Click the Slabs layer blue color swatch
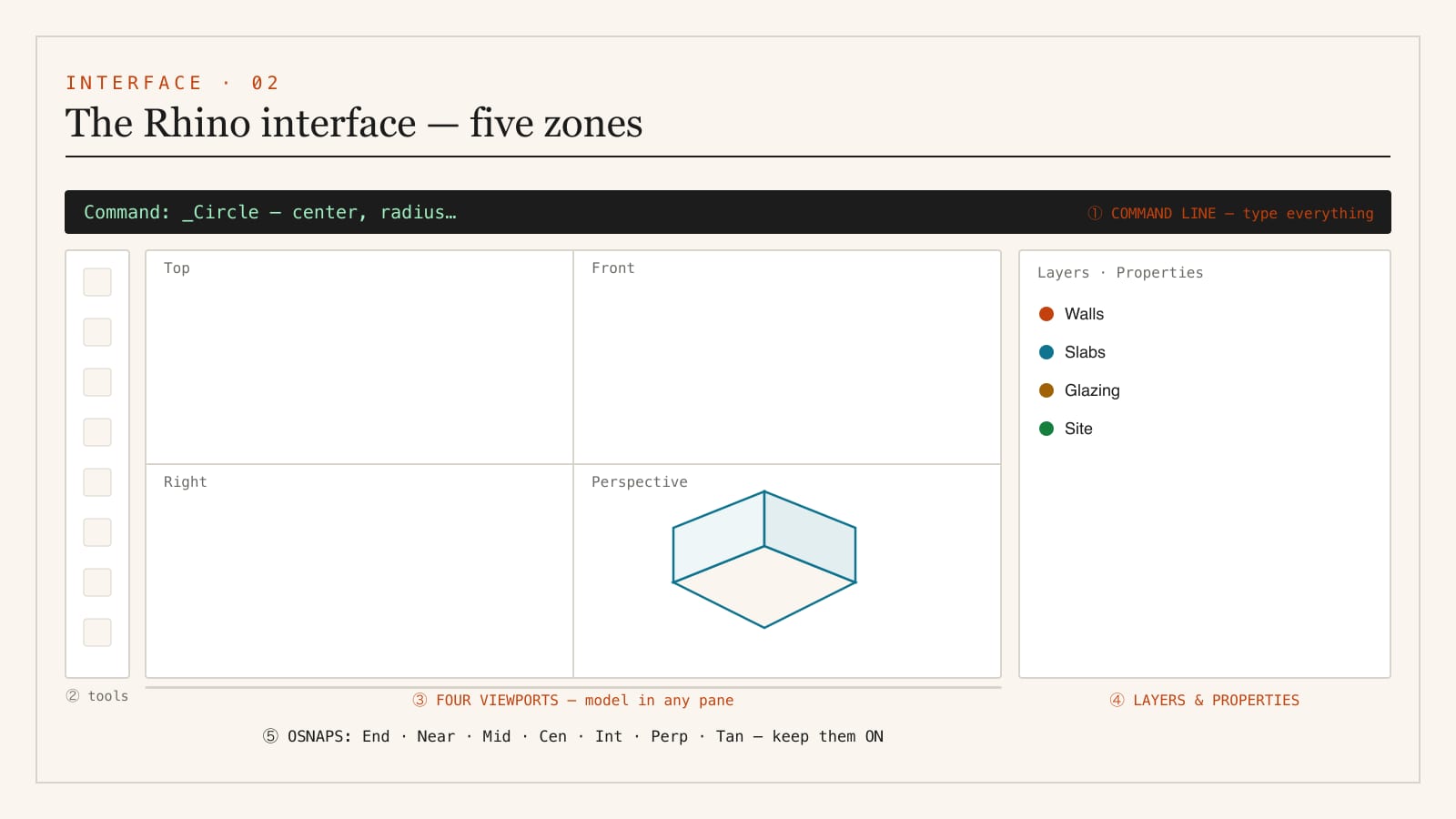This screenshot has height=819, width=1456. coord(1046,352)
